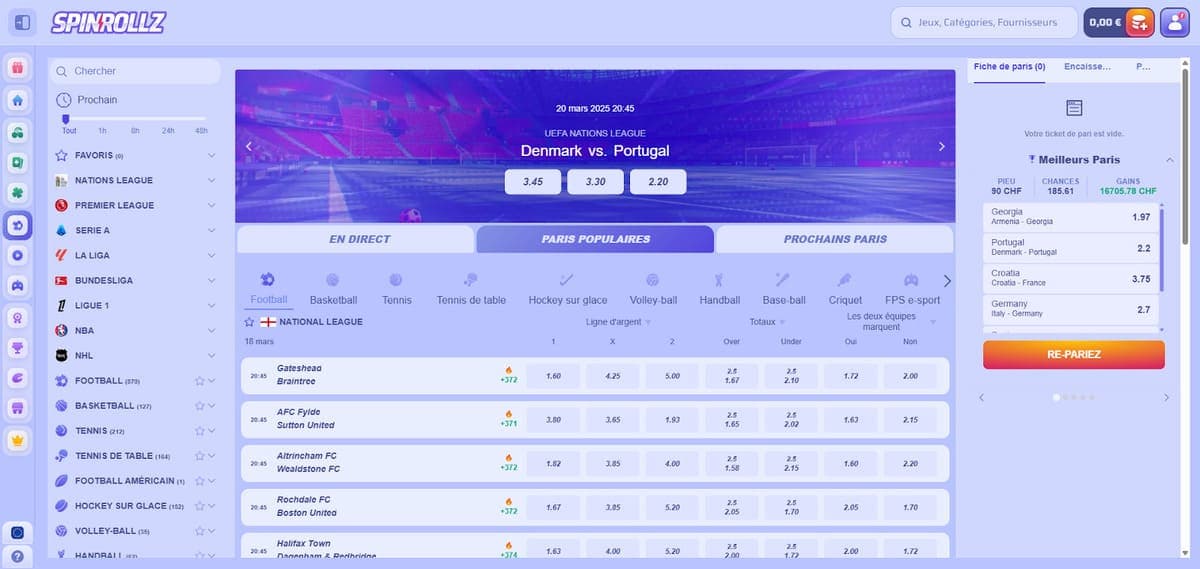This screenshot has width=1200, height=569.
Task: Bet on Portugal win at 2.20 in banner
Action: (x=658, y=182)
